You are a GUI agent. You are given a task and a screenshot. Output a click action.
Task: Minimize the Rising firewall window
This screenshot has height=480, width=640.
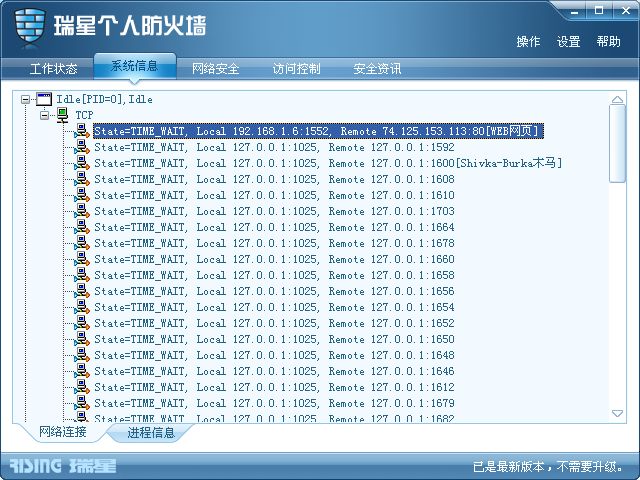point(575,11)
